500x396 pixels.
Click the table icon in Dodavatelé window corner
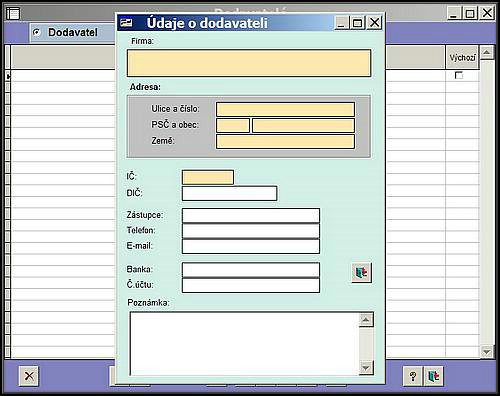(13, 13)
